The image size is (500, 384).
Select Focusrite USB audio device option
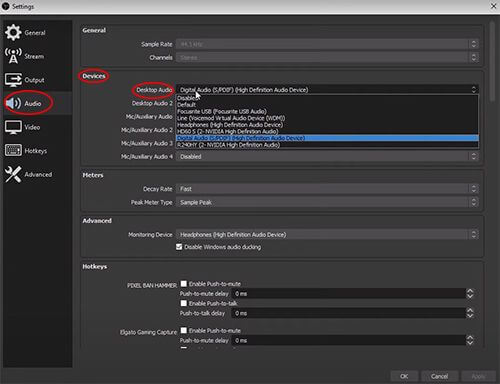pos(327,111)
